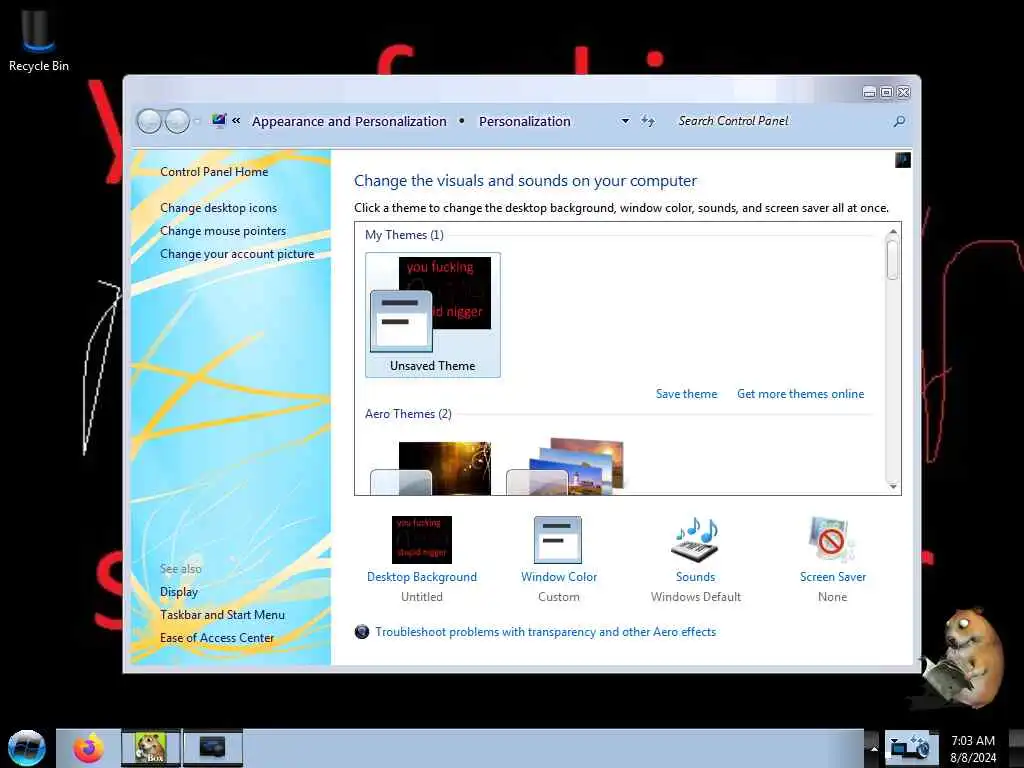Screen dimensions: 1024x768
Task: Click Change desktop icons
Action: (218, 208)
